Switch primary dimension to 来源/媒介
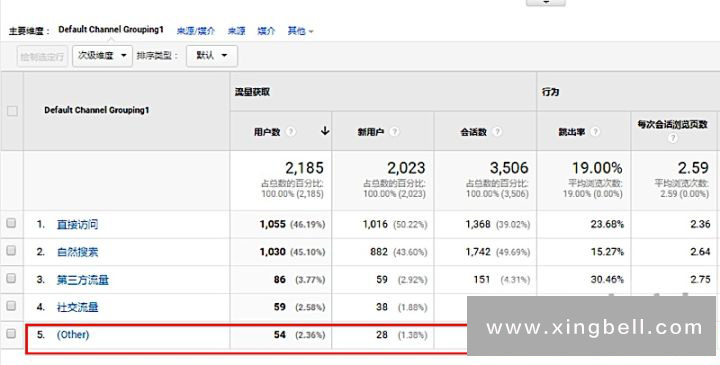Image resolution: width=720 pixels, height=365 pixels. (196, 31)
